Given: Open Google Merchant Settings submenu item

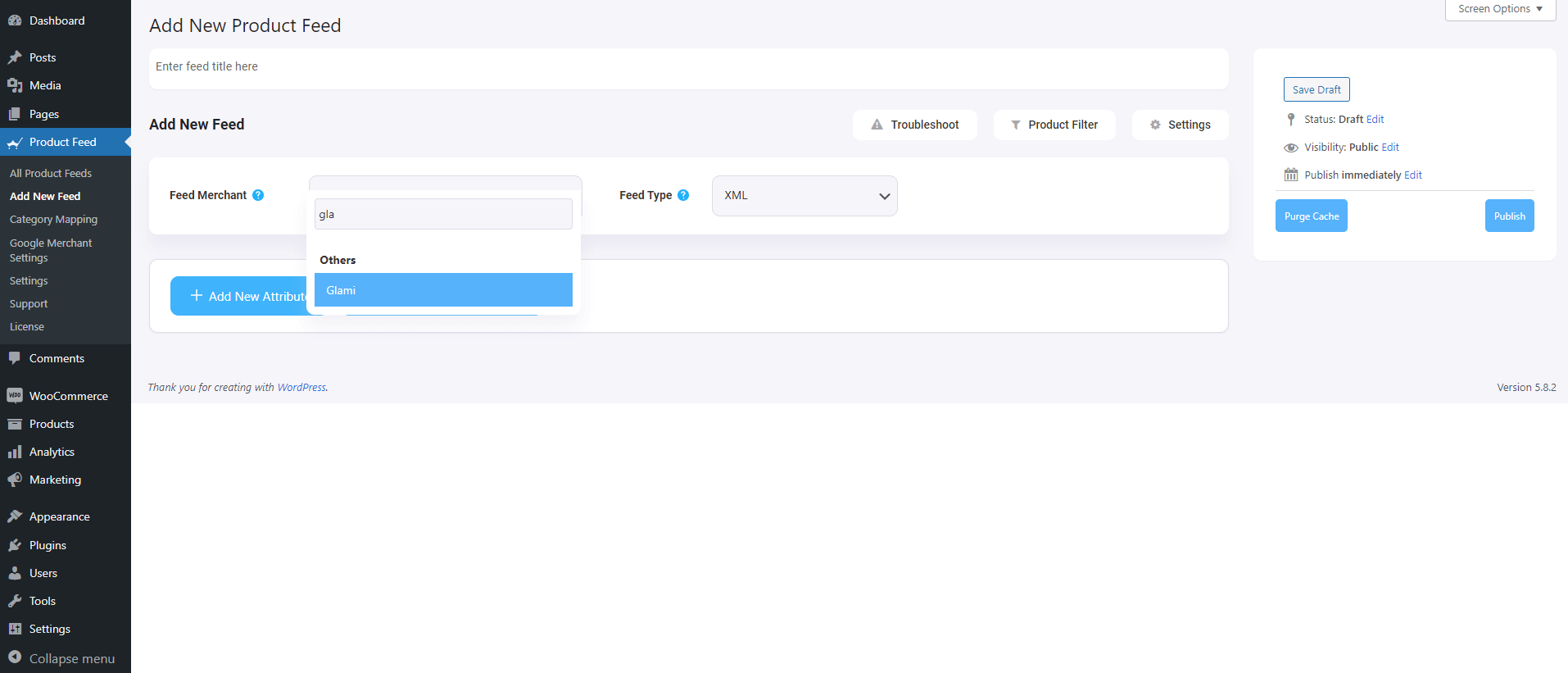Looking at the screenshot, I should (51, 250).
